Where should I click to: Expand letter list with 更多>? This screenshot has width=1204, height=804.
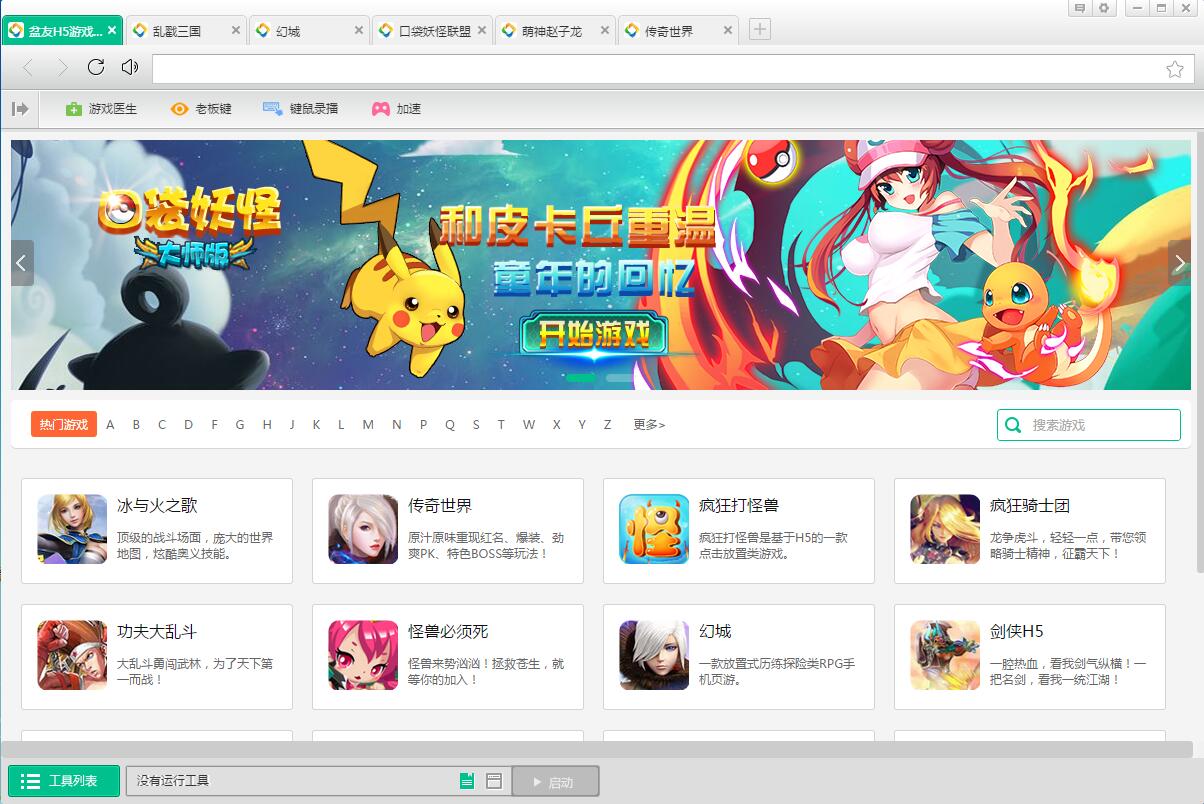pyautogui.click(x=649, y=425)
